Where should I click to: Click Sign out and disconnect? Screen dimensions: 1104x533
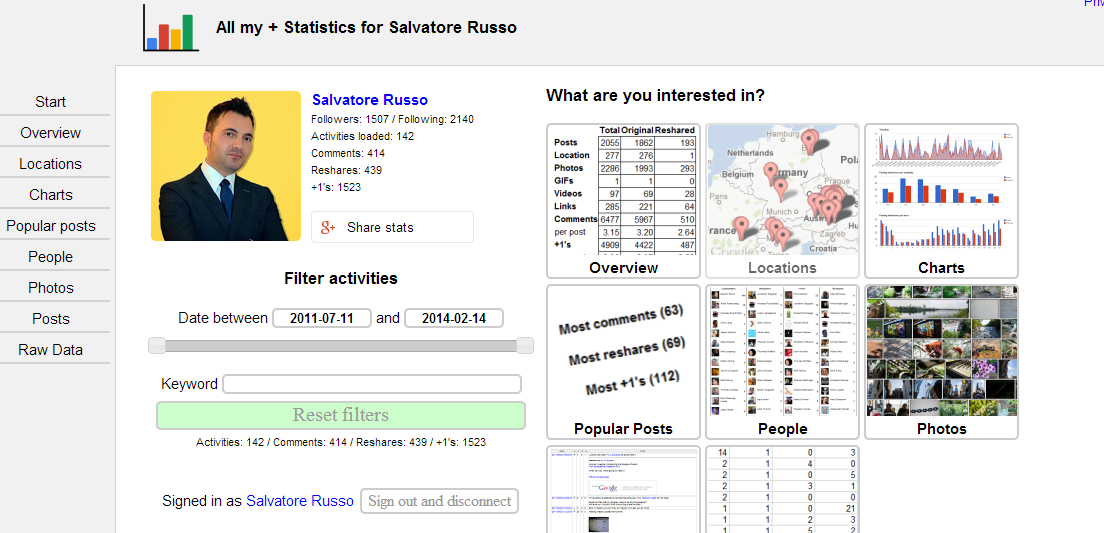439,501
